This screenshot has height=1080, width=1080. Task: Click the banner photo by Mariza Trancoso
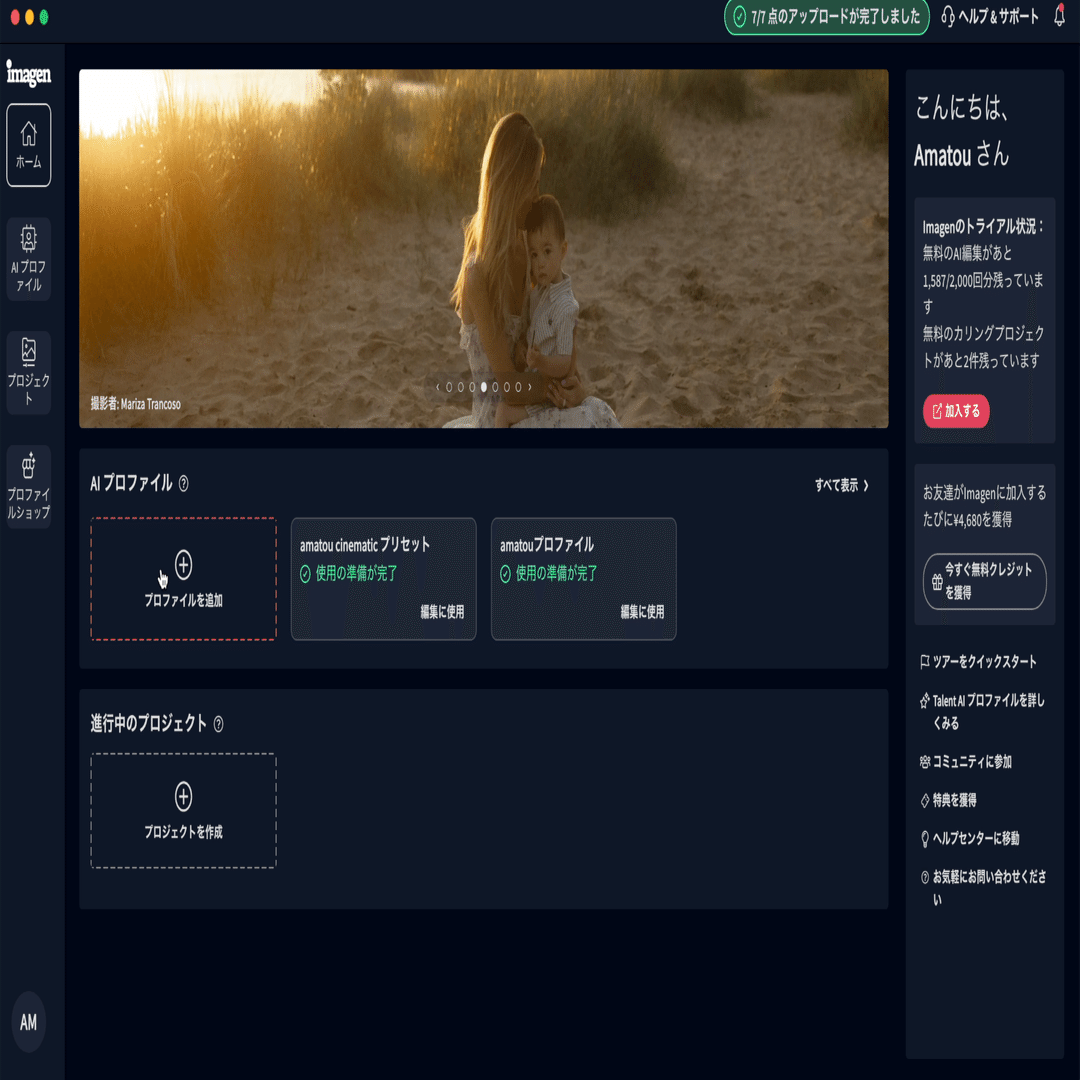[x=484, y=248]
